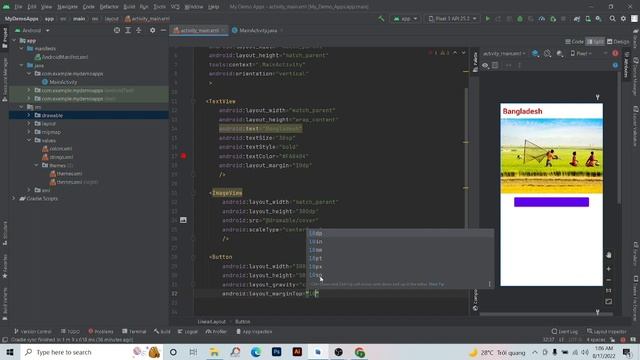Click red error indicator in preview toolbar
640x360 pixels.
(615, 53)
